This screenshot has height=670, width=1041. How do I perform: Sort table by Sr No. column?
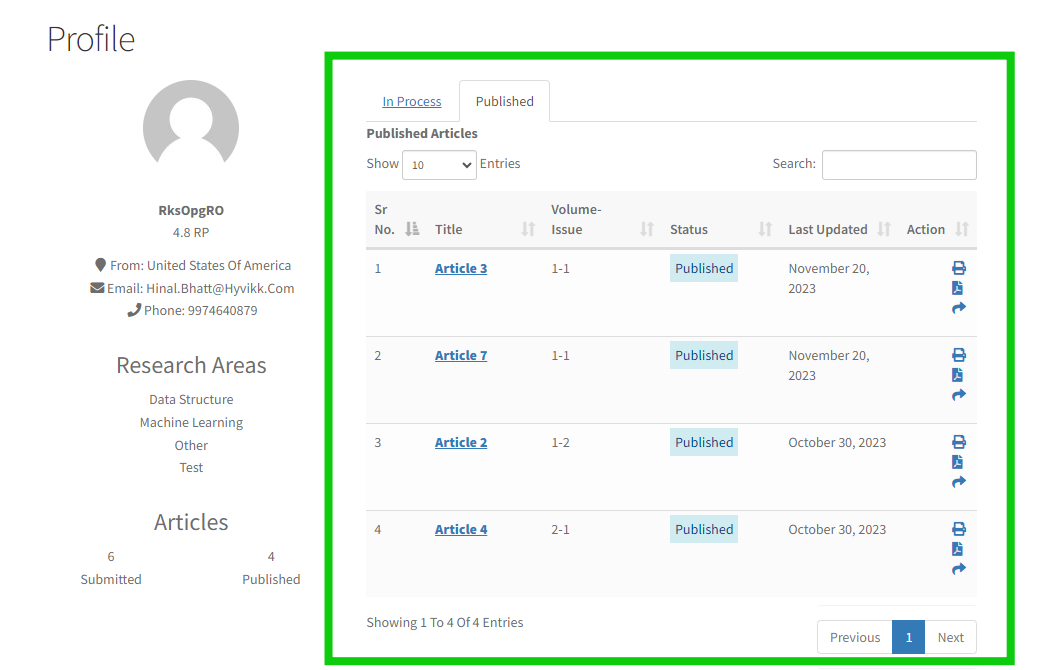(412, 229)
